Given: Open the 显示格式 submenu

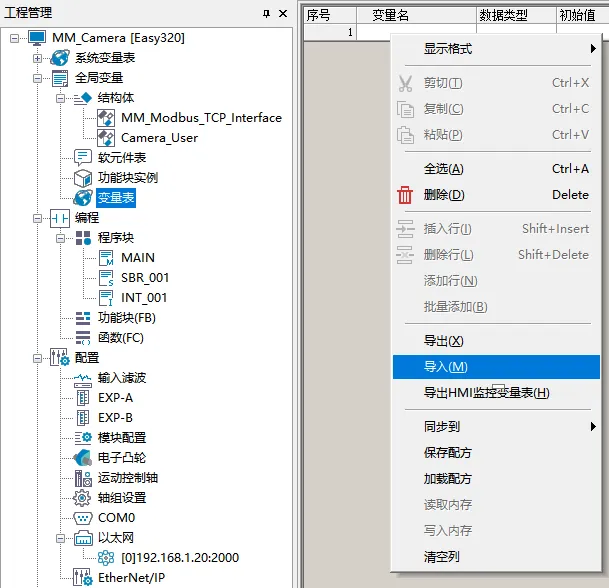Looking at the screenshot, I should click(496, 49).
